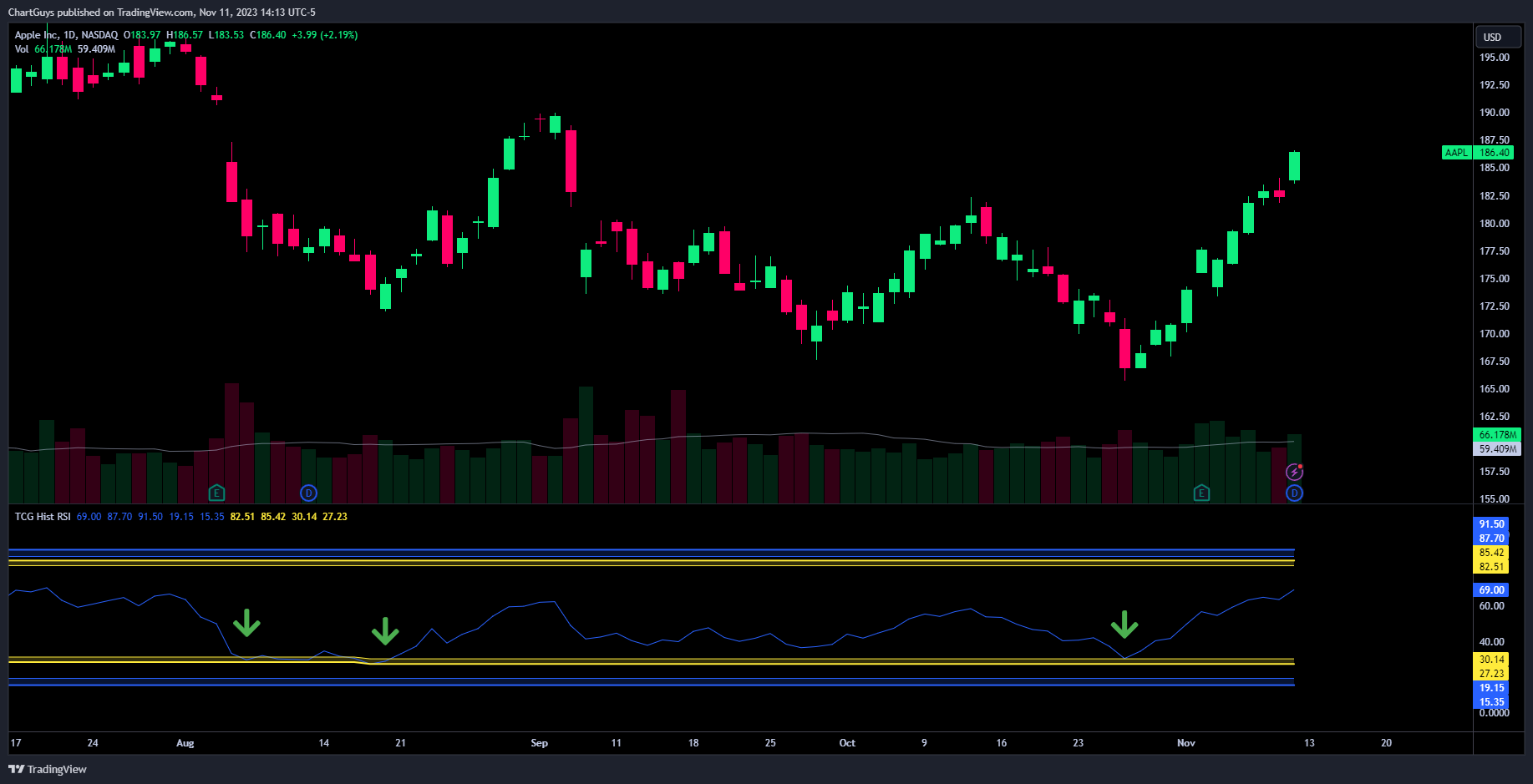
Task: Click the open value O183.97
Action: pos(142,35)
